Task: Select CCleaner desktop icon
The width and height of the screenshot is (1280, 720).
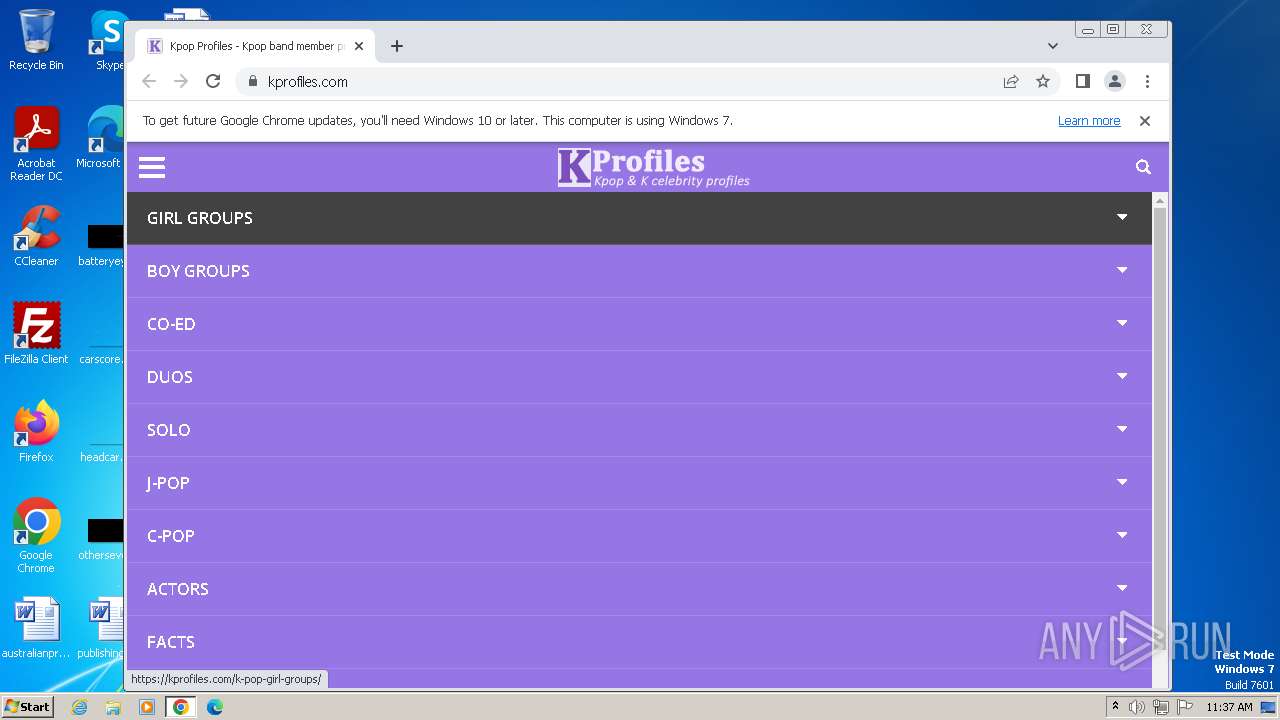Action: (x=36, y=237)
